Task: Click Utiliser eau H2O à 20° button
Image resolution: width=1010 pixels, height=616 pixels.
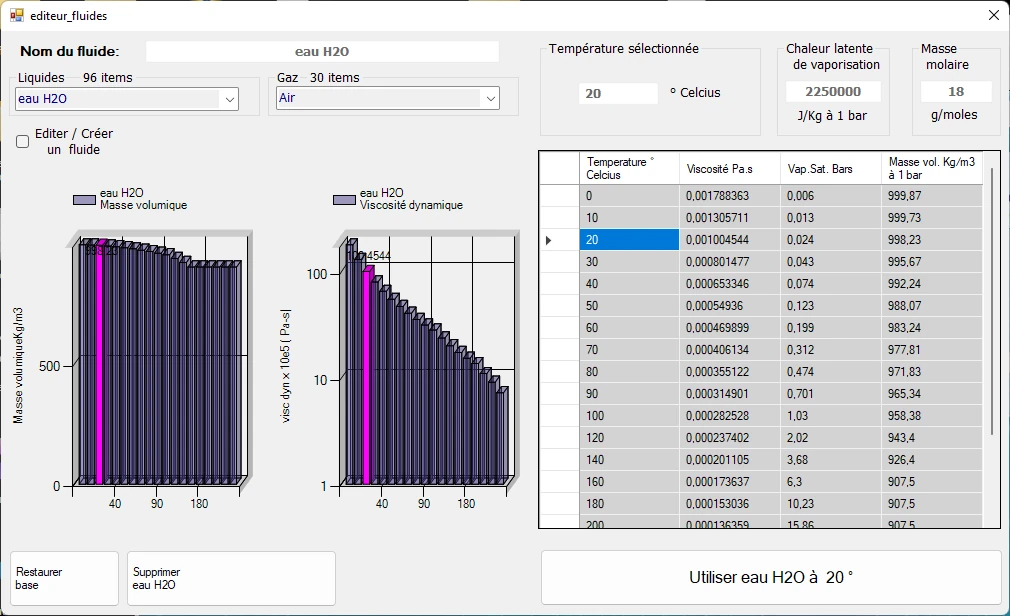Action: coord(771,577)
